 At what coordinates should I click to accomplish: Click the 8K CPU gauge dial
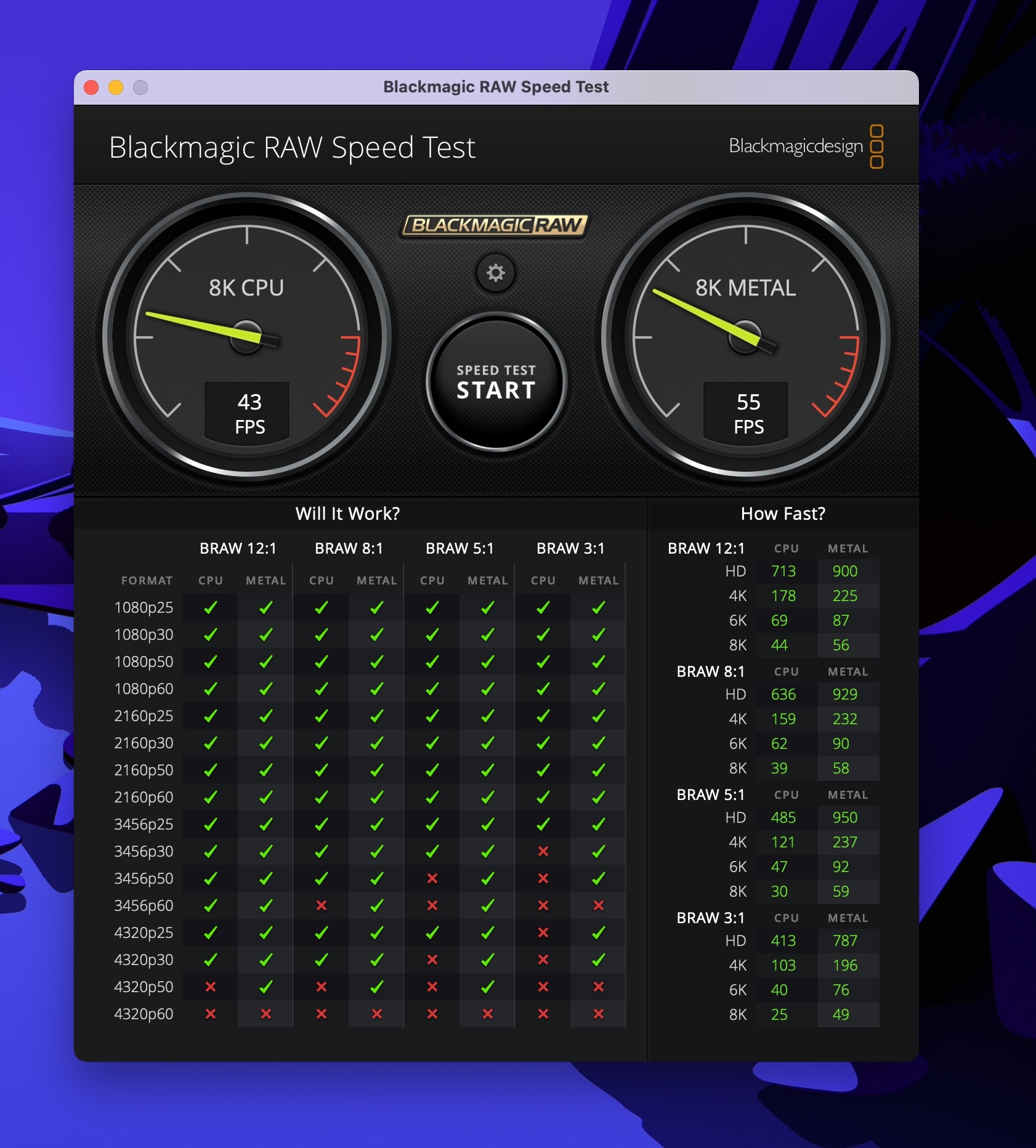(x=247, y=336)
